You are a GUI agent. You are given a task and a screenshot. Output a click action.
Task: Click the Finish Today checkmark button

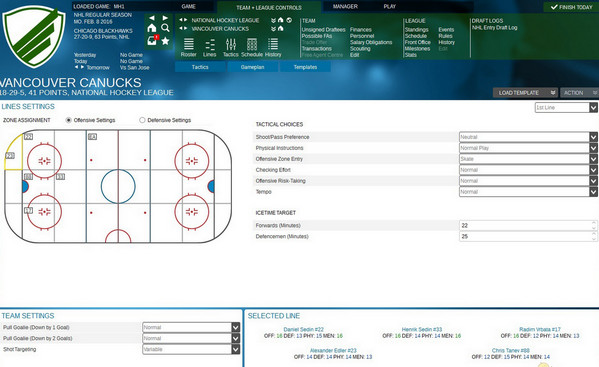(x=571, y=7)
